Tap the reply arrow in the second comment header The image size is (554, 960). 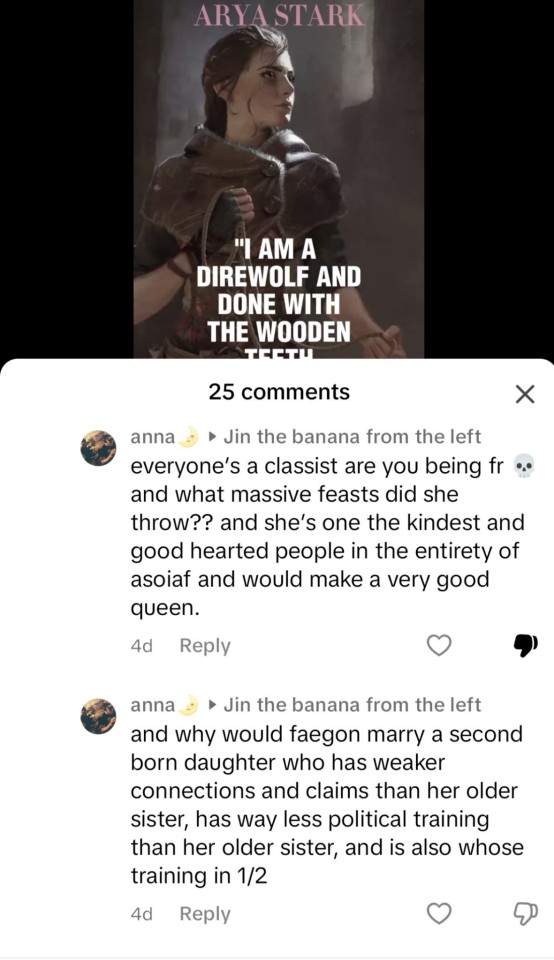pos(212,705)
